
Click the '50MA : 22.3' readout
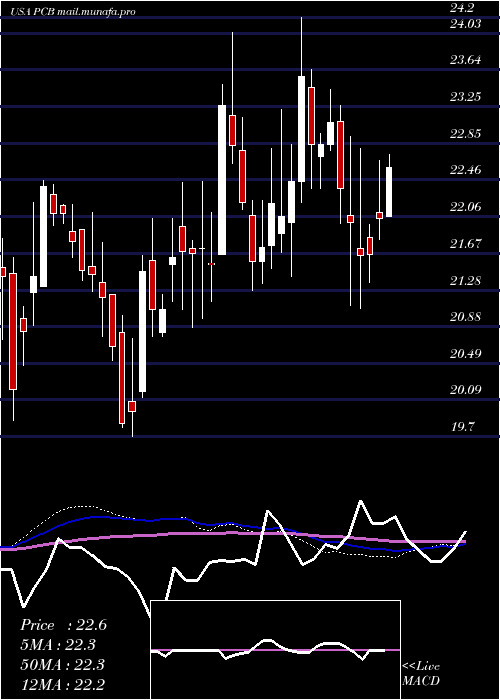pos(62,665)
